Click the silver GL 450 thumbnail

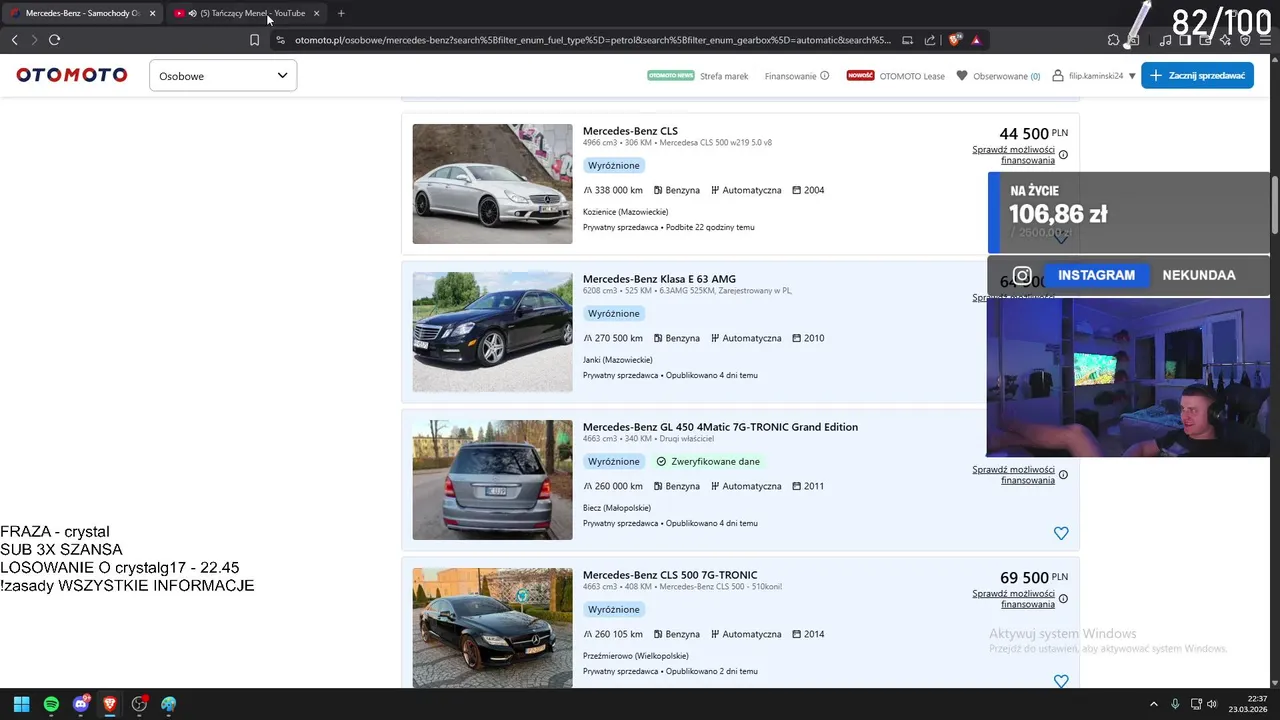(x=492, y=480)
